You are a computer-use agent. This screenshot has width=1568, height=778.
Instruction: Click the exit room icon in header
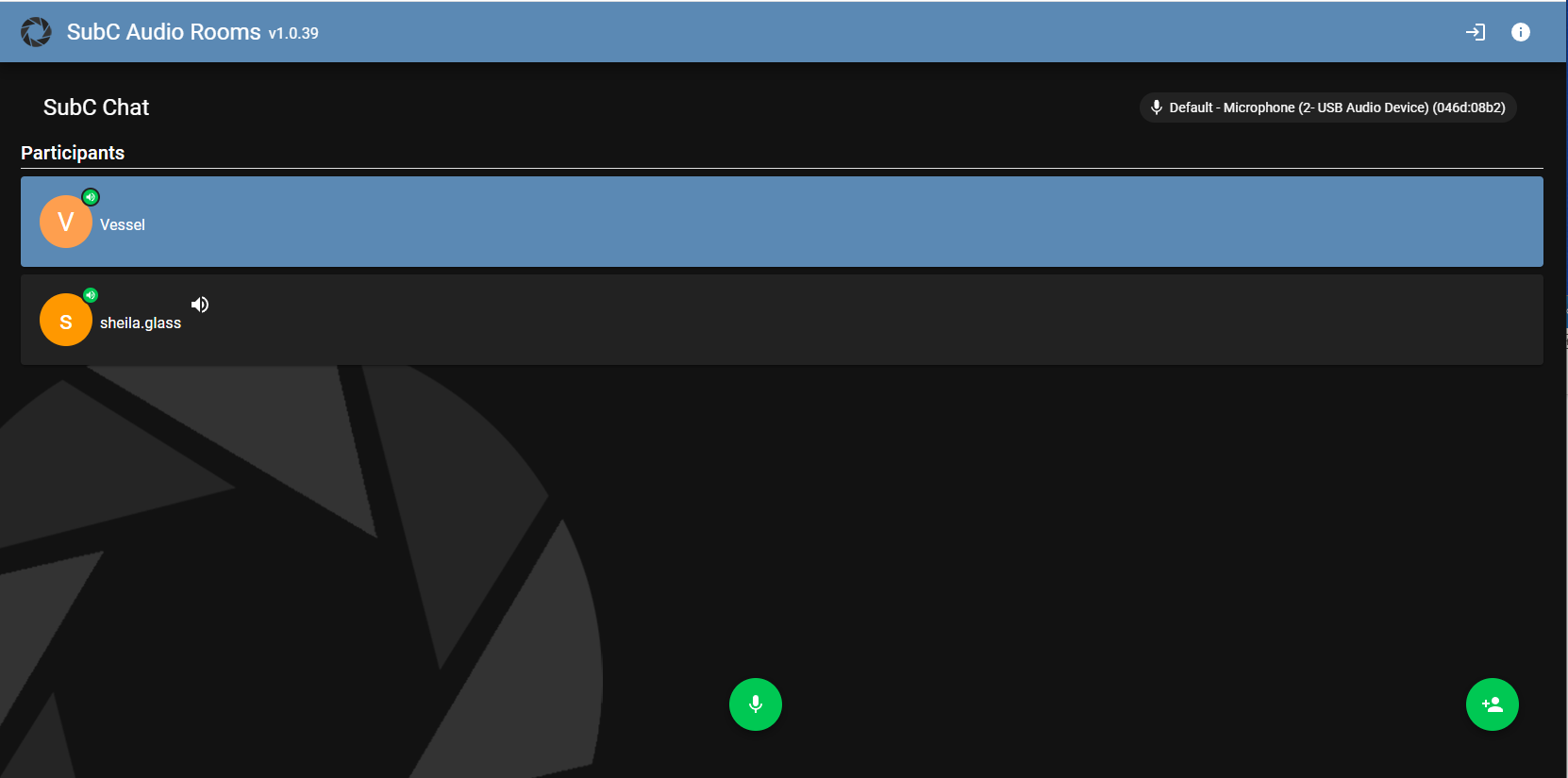tap(1476, 32)
